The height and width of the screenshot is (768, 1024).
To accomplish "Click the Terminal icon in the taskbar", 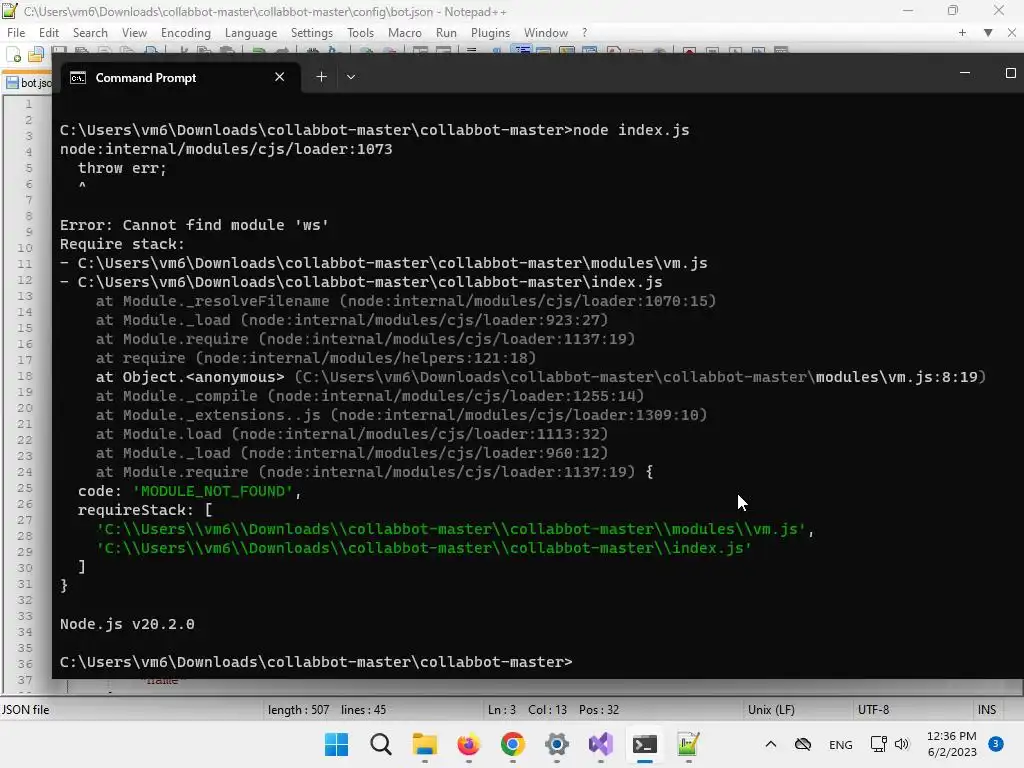I will pyautogui.click(x=645, y=744).
